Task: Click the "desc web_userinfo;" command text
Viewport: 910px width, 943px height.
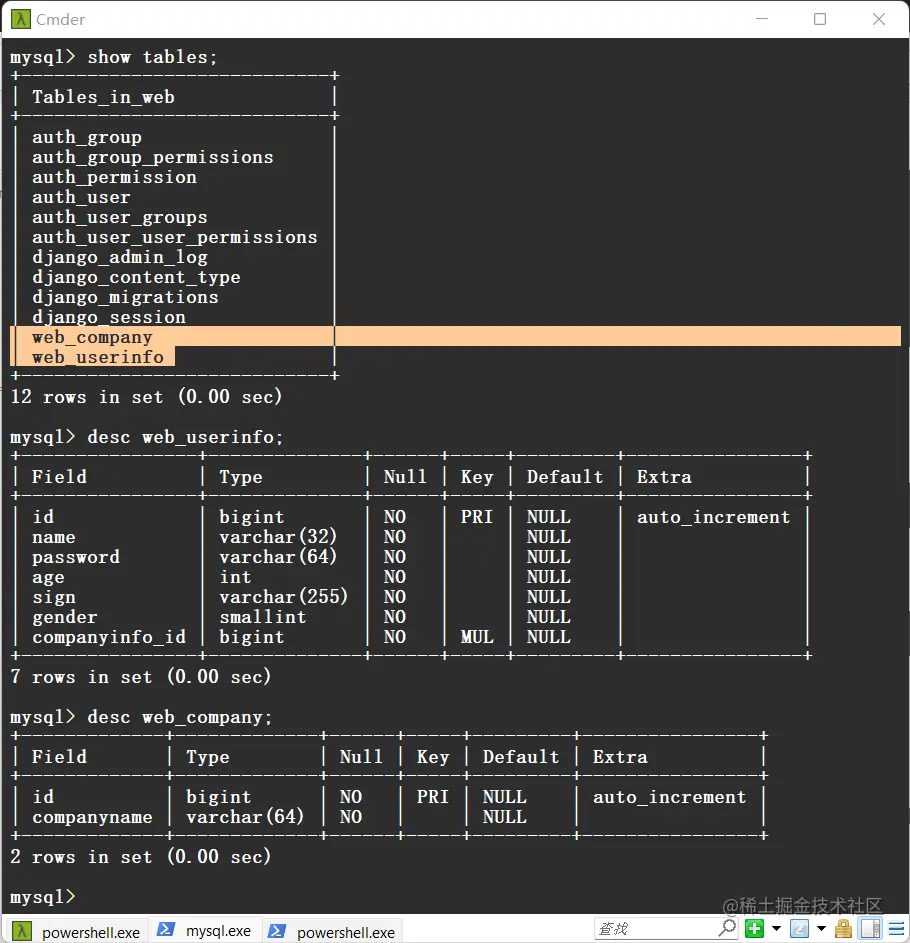Action: click(185, 437)
